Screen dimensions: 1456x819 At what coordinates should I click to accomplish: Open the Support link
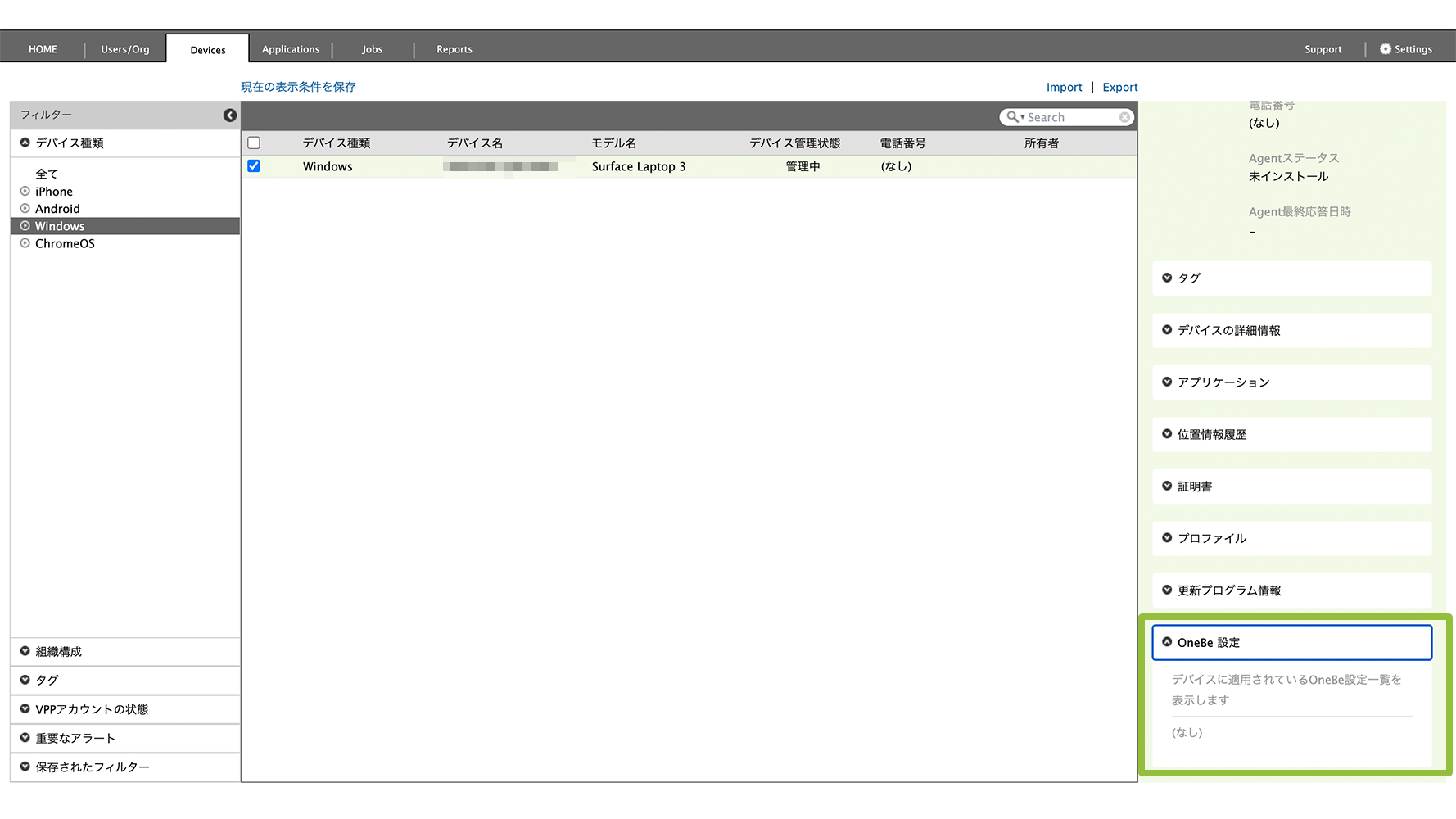coord(1323,49)
